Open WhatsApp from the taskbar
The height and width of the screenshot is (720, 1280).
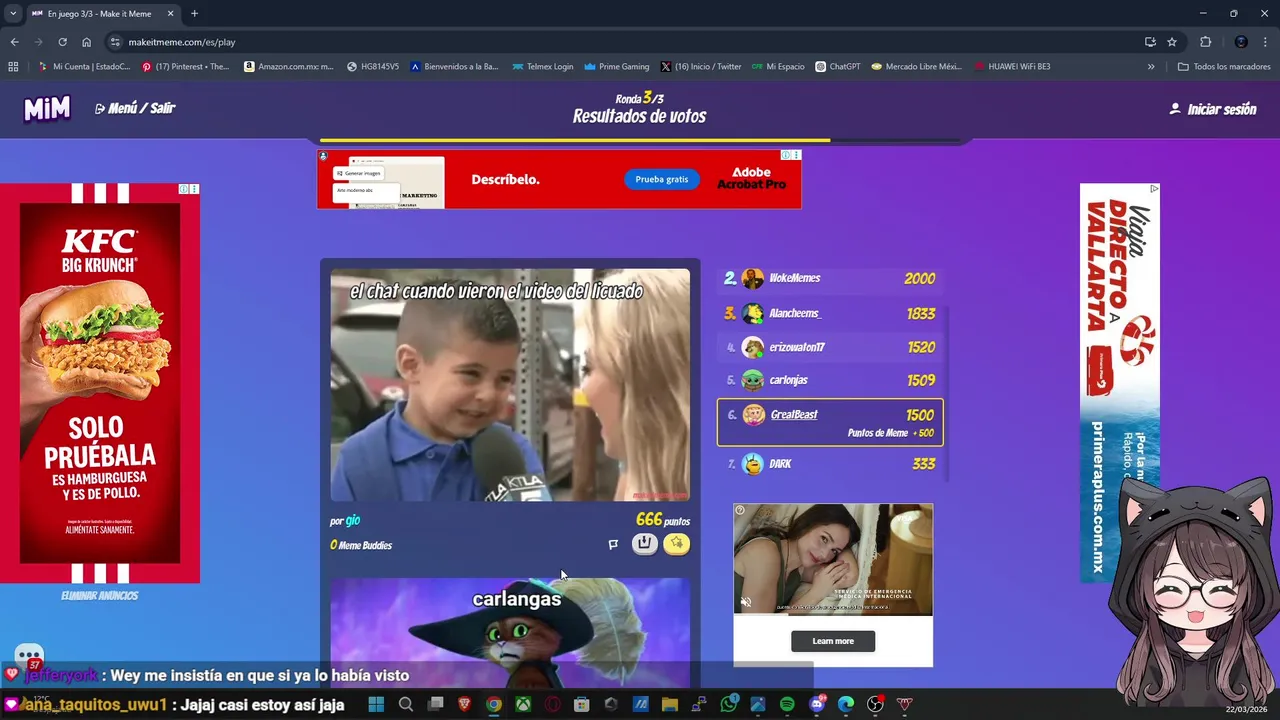coord(728,705)
